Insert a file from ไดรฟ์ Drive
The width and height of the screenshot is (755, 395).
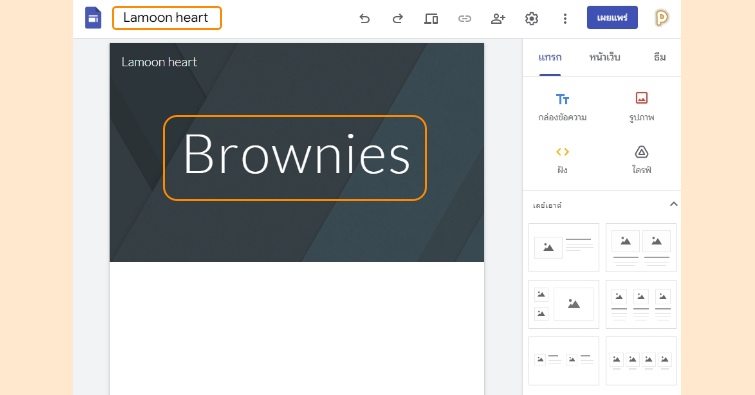tap(641, 160)
